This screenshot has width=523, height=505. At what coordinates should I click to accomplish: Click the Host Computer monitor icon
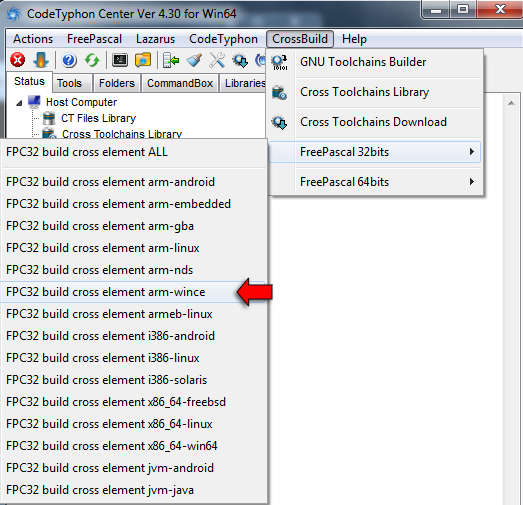tap(34, 102)
